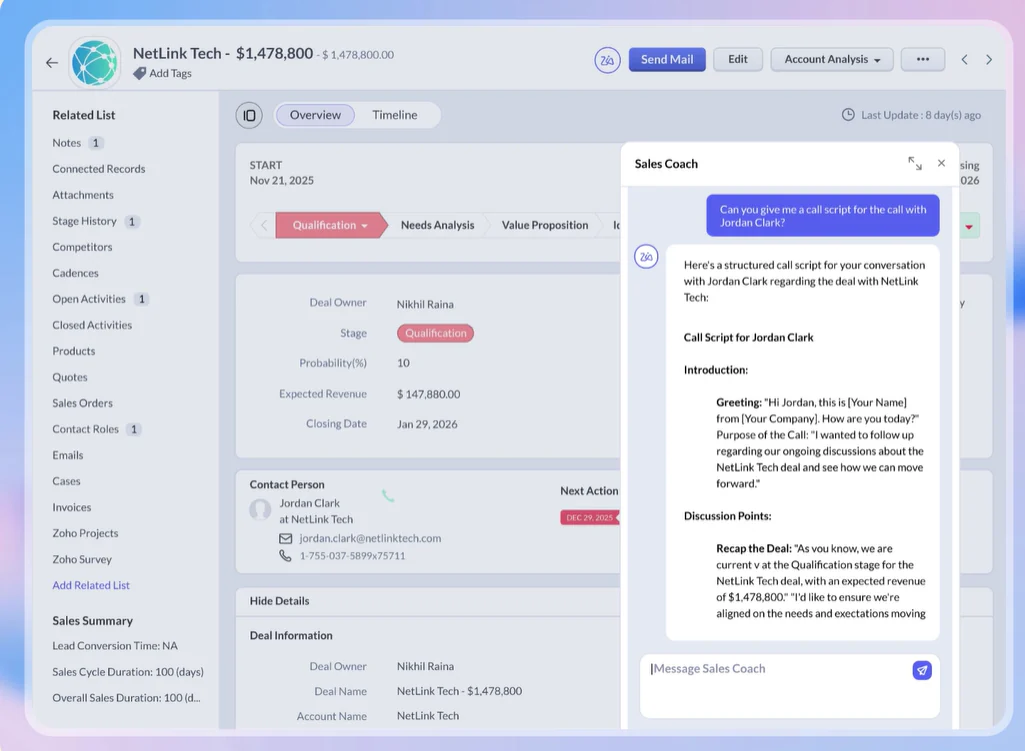Click the Add Tags tag icon

click(x=139, y=73)
